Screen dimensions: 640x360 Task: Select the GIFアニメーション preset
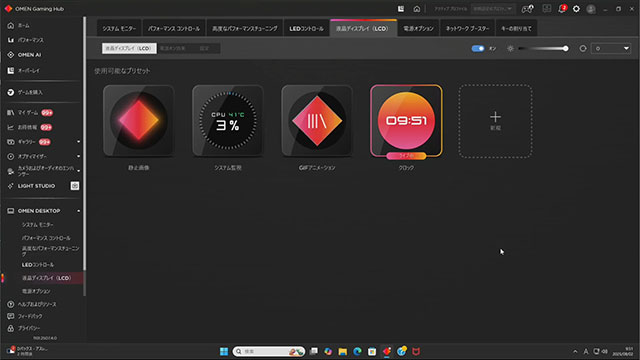pyautogui.click(x=317, y=121)
